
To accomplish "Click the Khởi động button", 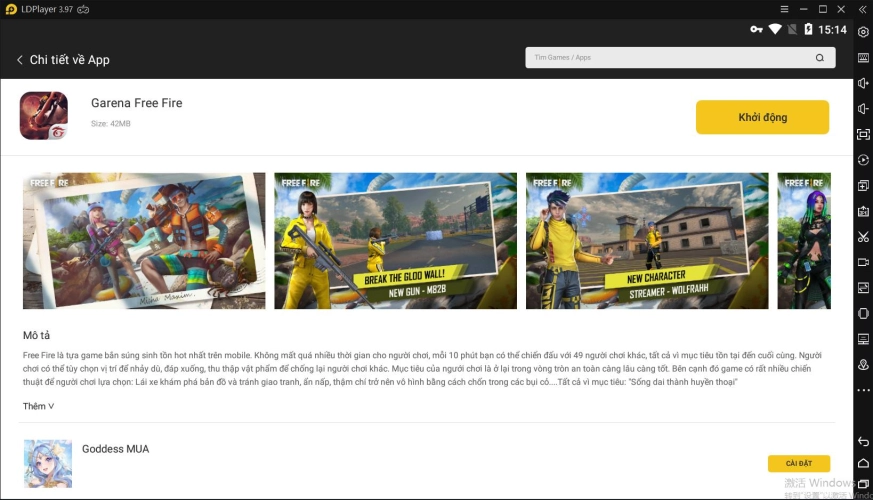I will pyautogui.click(x=762, y=117).
